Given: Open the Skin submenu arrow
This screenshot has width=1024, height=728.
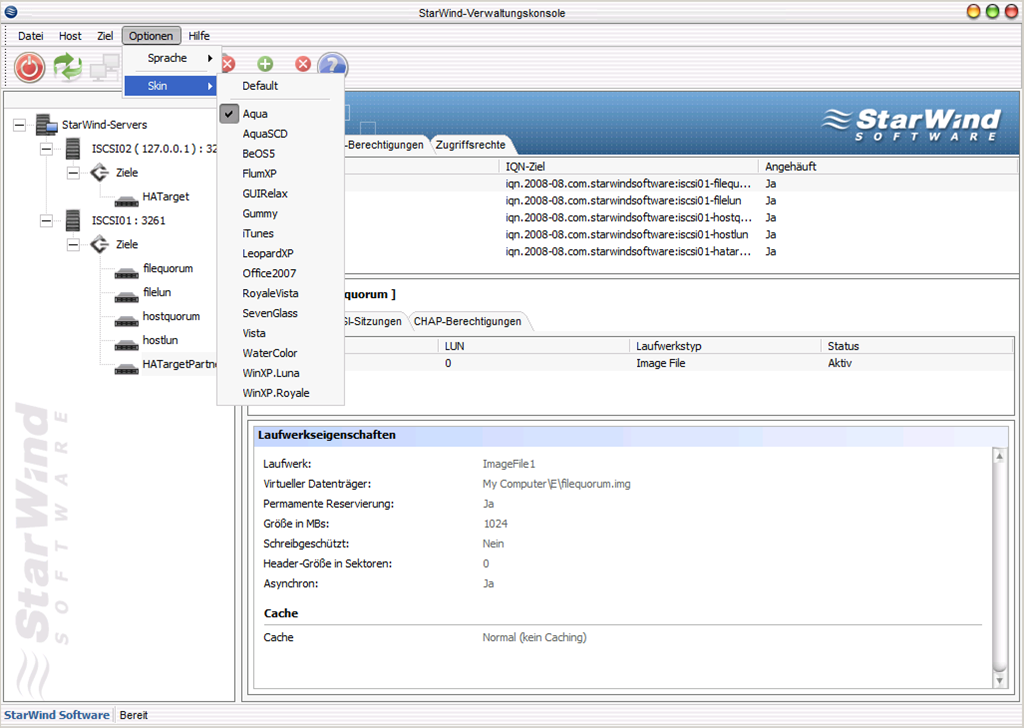Looking at the screenshot, I should pos(210,86).
